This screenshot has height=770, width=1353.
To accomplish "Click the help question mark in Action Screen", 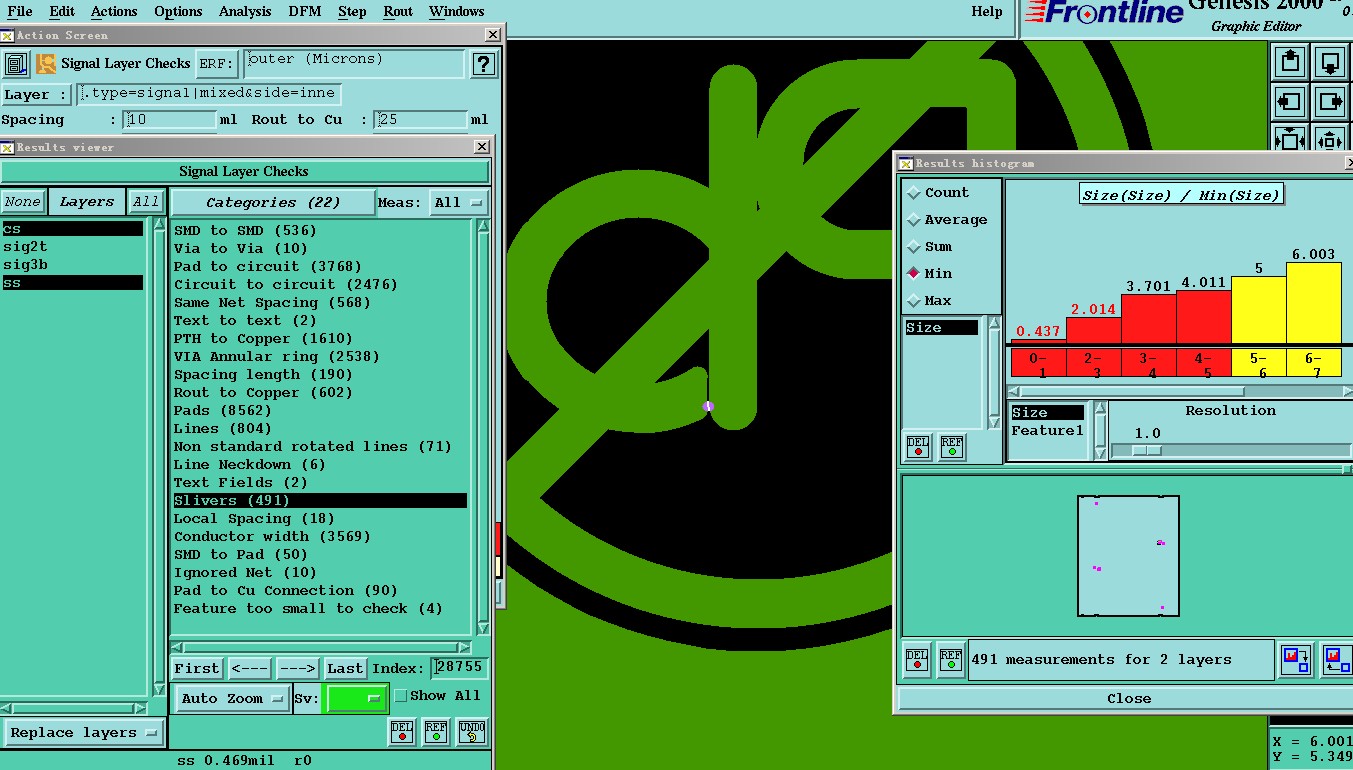I will (x=484, y=64).
